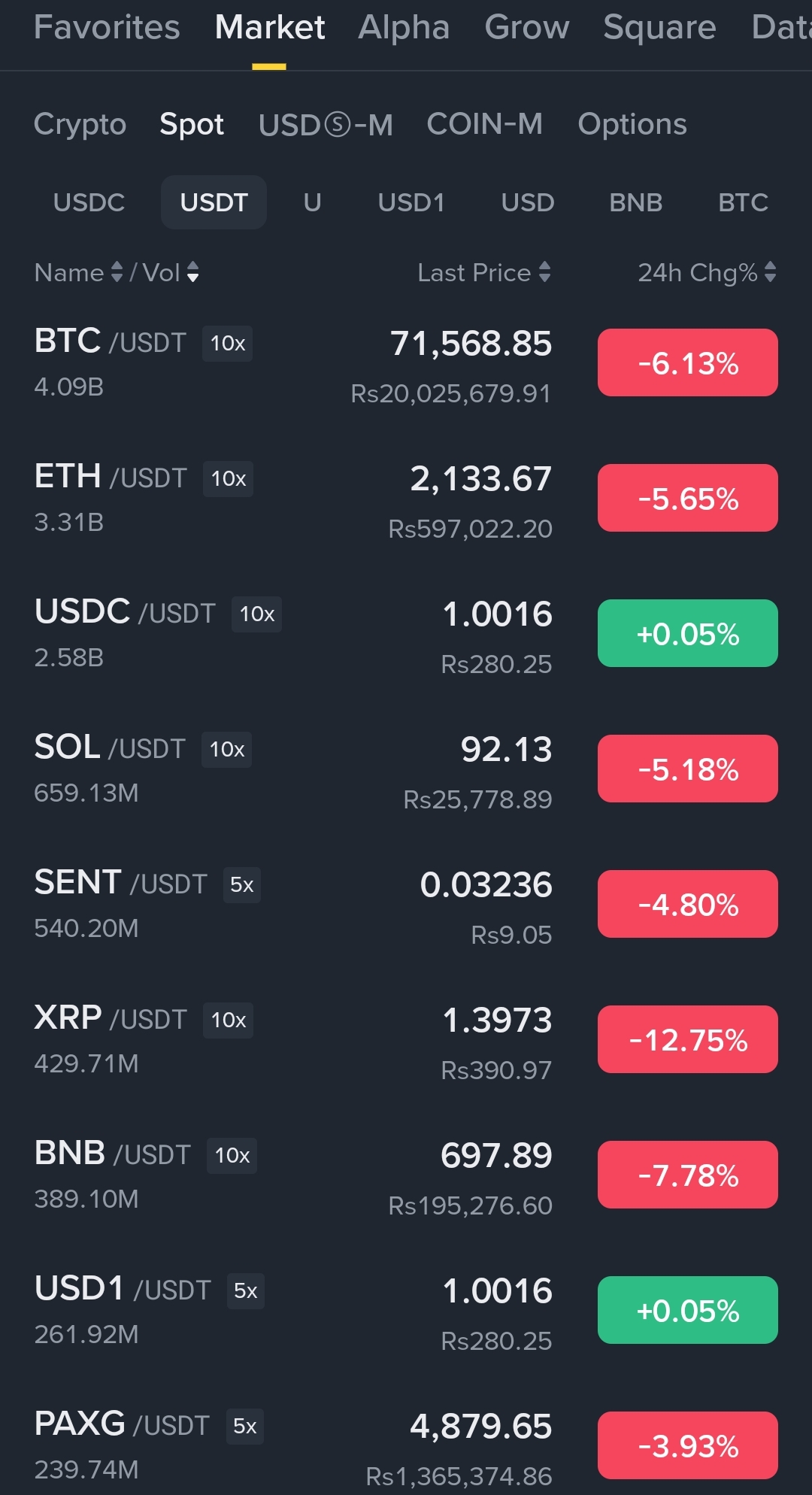Toggle XRP -12.75% change badge
Screen dimensions: 812x1495
pyautogui.click(x=687, y=1040)
